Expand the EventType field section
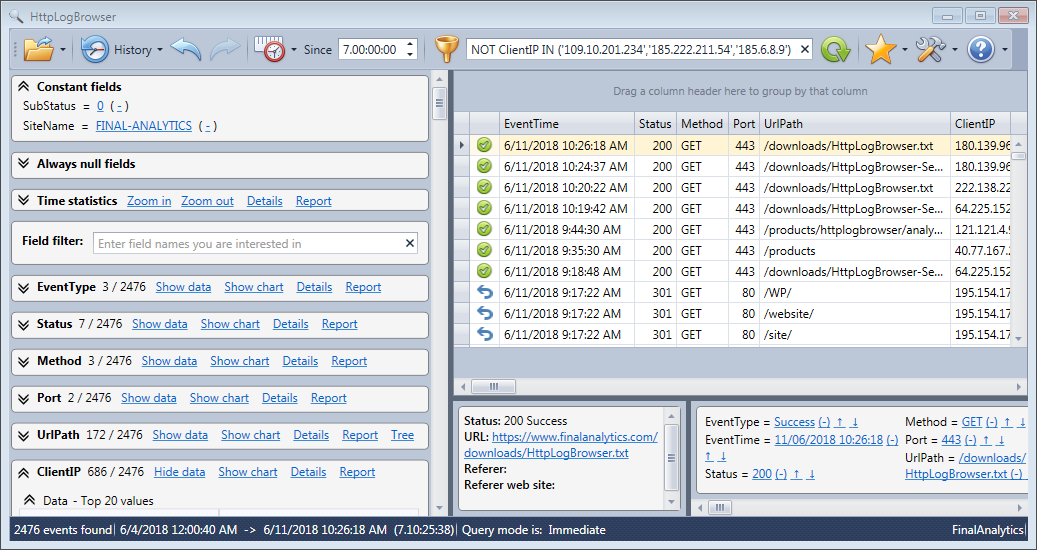This screenshot has width=1037, height=550. 24,287
